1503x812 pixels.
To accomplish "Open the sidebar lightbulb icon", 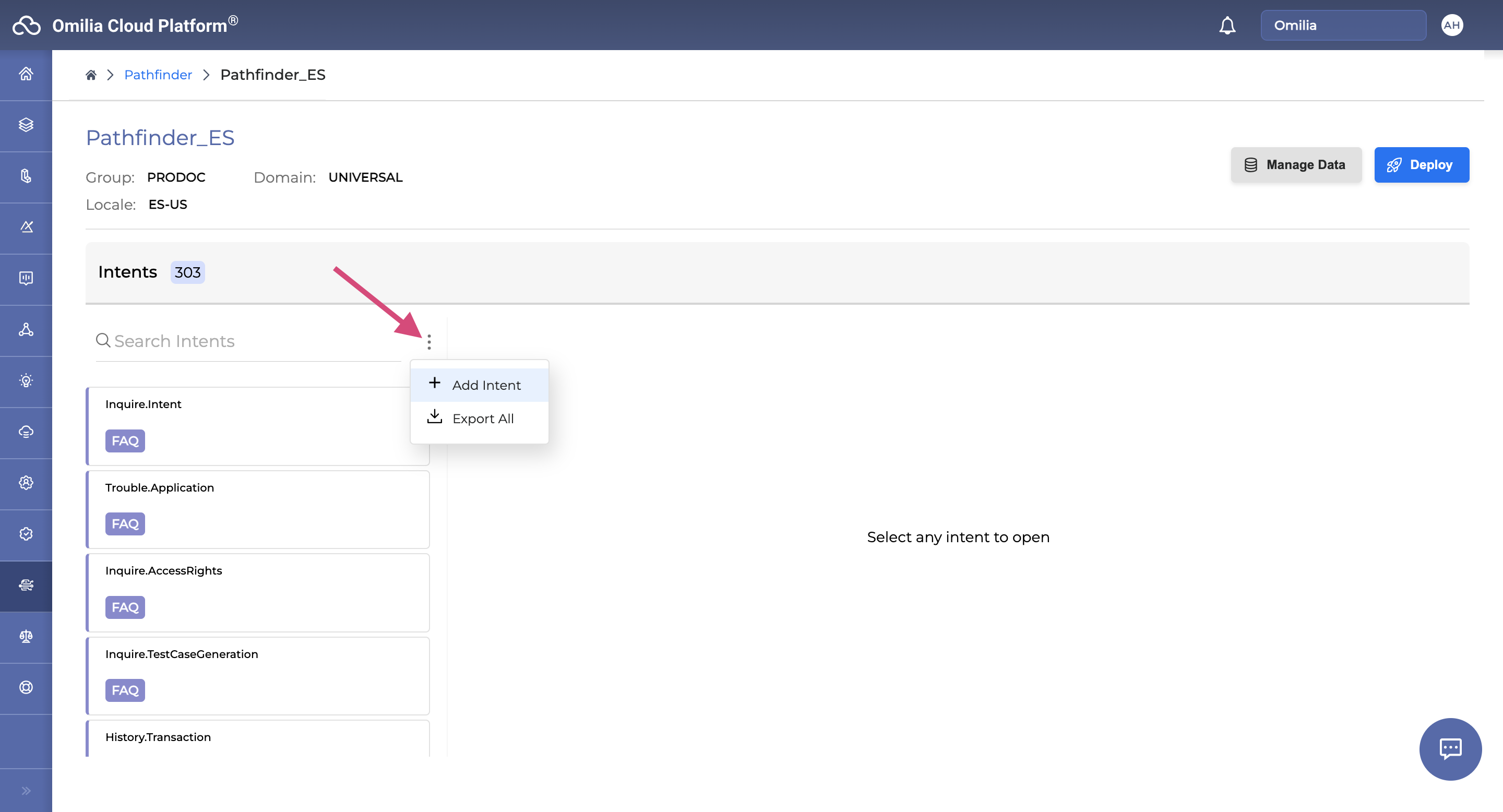I will 26,381.
